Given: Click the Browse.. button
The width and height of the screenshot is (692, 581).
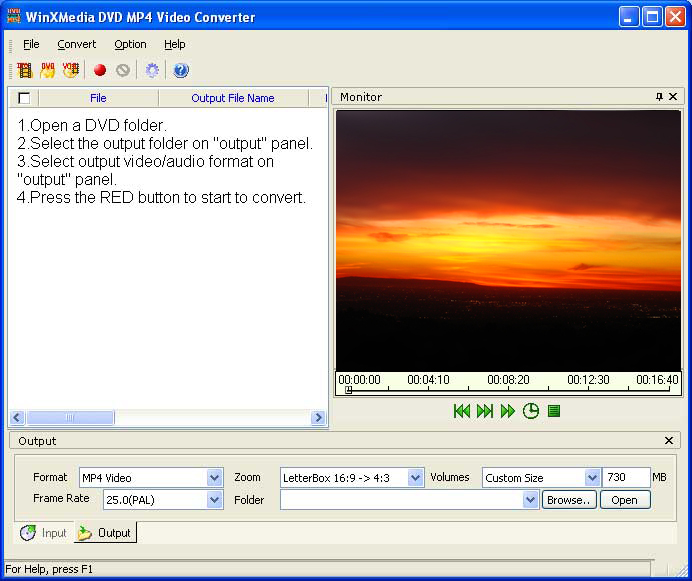Looking at the screenshot, I should point(569,500).
